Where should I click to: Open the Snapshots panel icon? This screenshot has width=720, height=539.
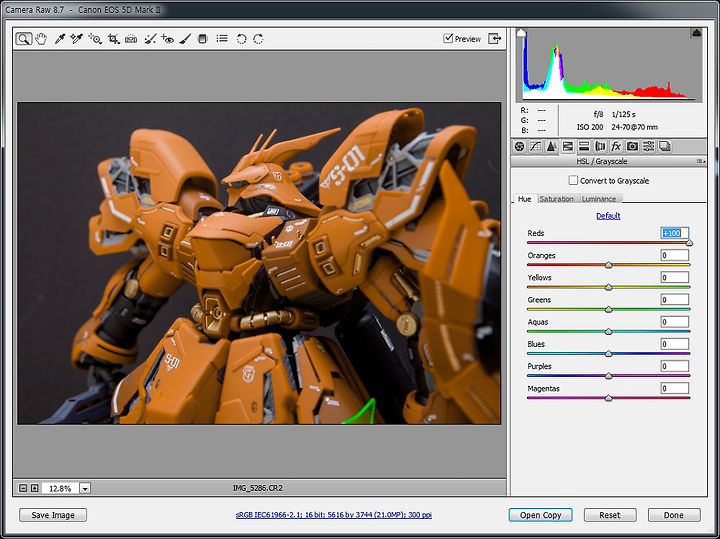point(664,146)
